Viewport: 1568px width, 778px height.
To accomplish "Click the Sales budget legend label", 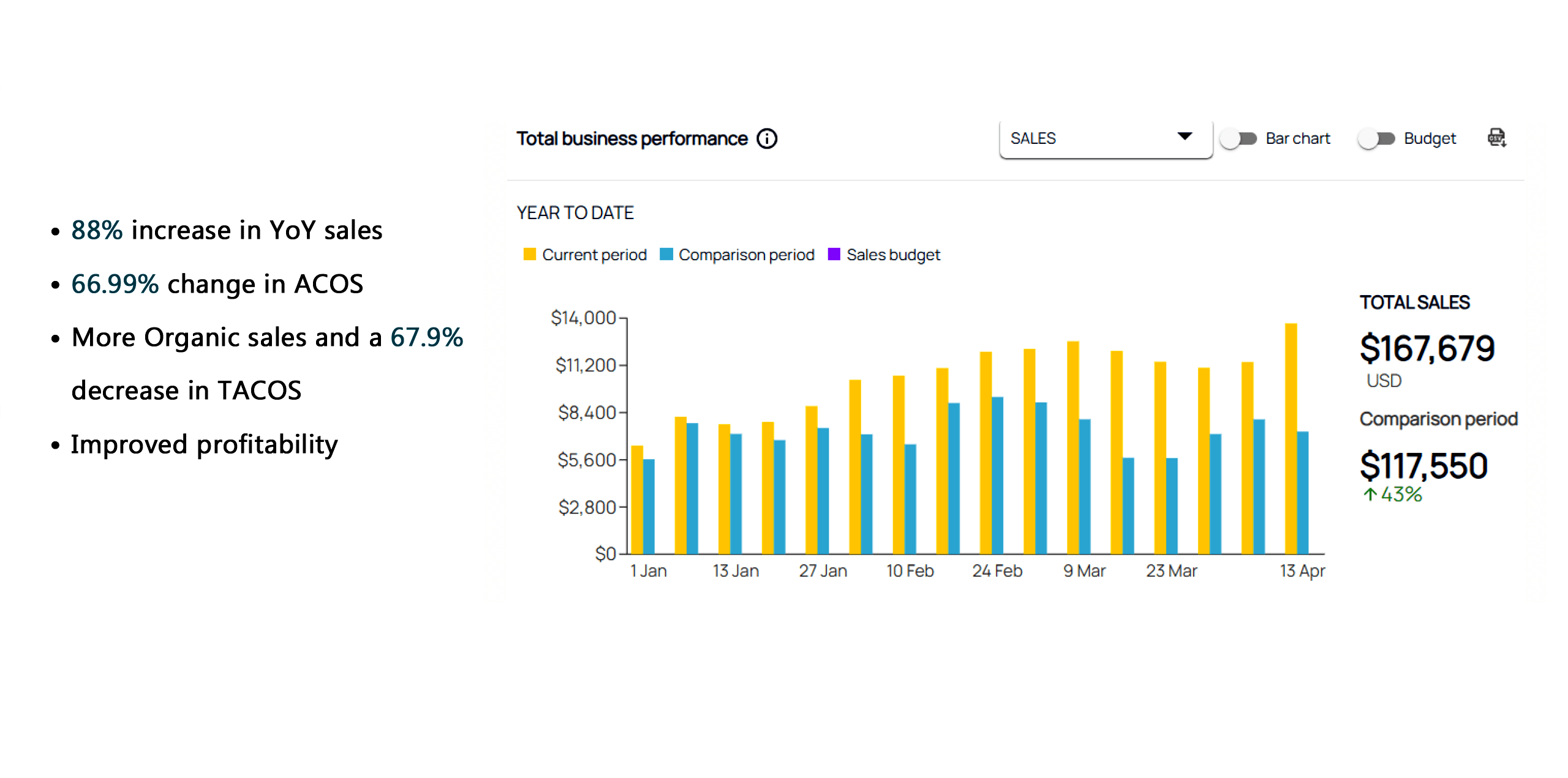I will tap(893, 255).
